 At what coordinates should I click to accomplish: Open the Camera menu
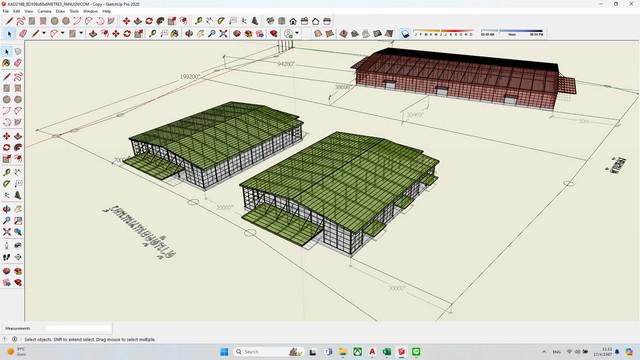coord(44,11)
